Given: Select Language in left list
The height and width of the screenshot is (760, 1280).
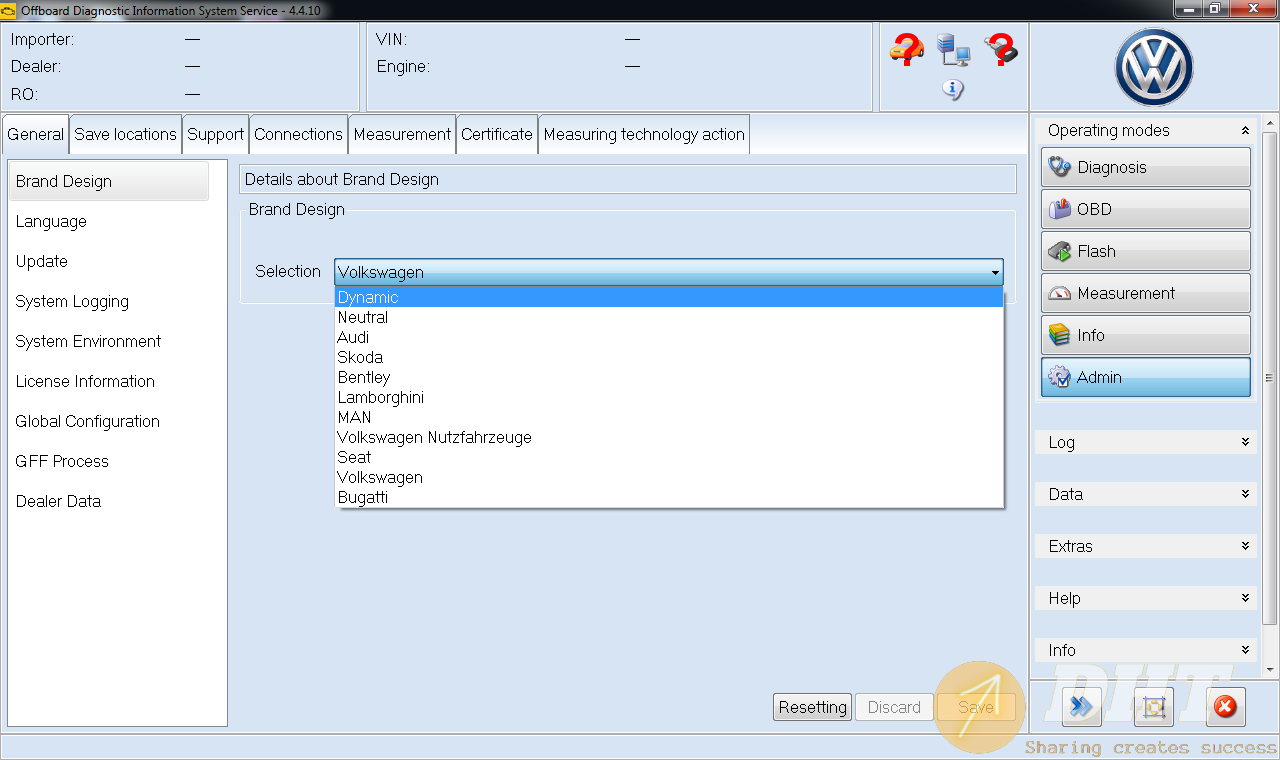Looking at the screenshot, I should coord(109,221).
